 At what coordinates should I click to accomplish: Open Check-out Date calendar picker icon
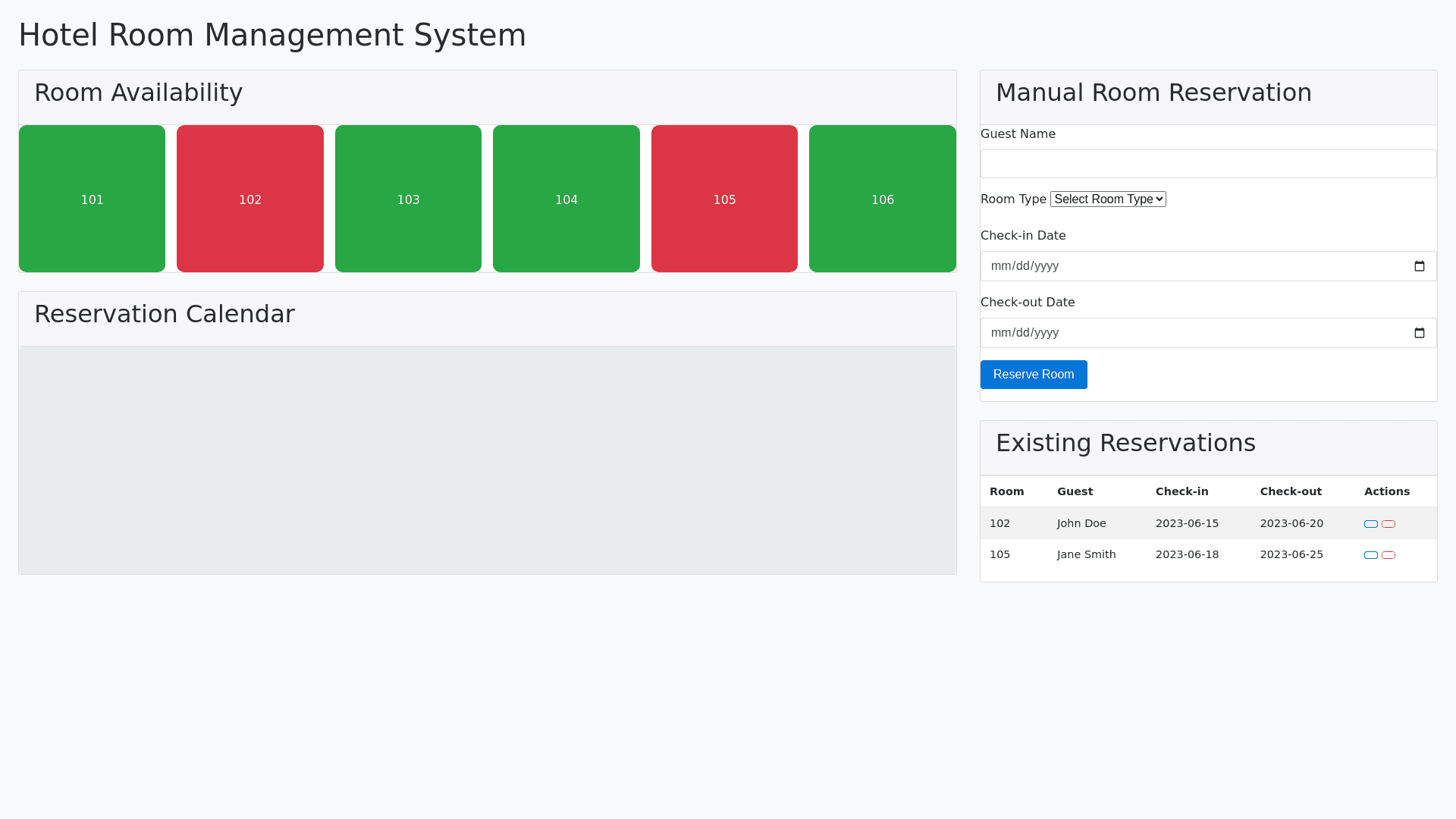pyautogui.click(x=1420, y=333)
